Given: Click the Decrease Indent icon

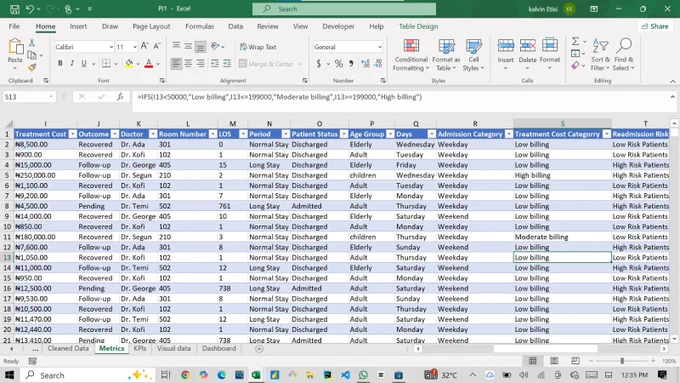Looking at the screenshot, I should point(215,64).
